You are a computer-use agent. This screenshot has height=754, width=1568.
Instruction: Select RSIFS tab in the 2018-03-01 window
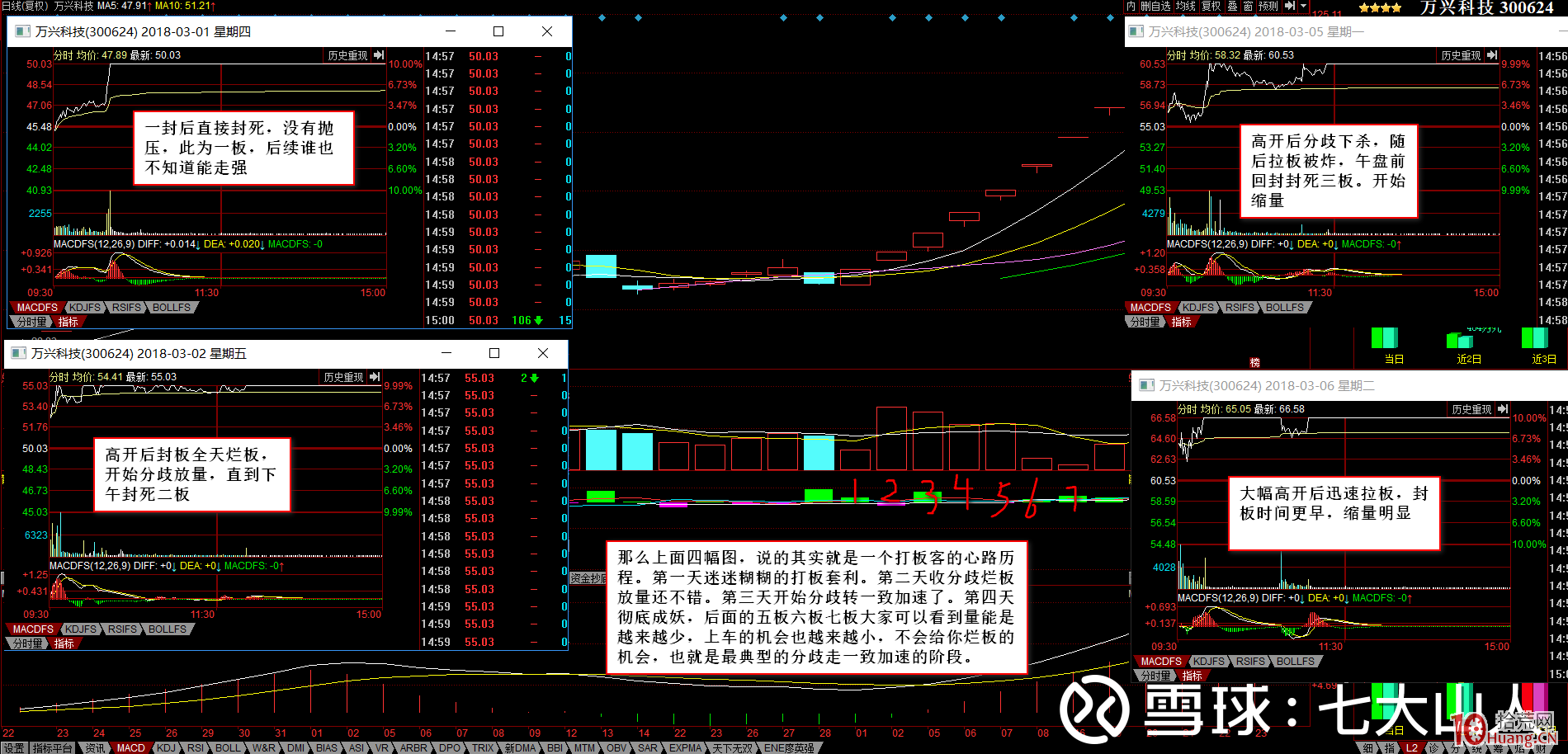[126, 308]
